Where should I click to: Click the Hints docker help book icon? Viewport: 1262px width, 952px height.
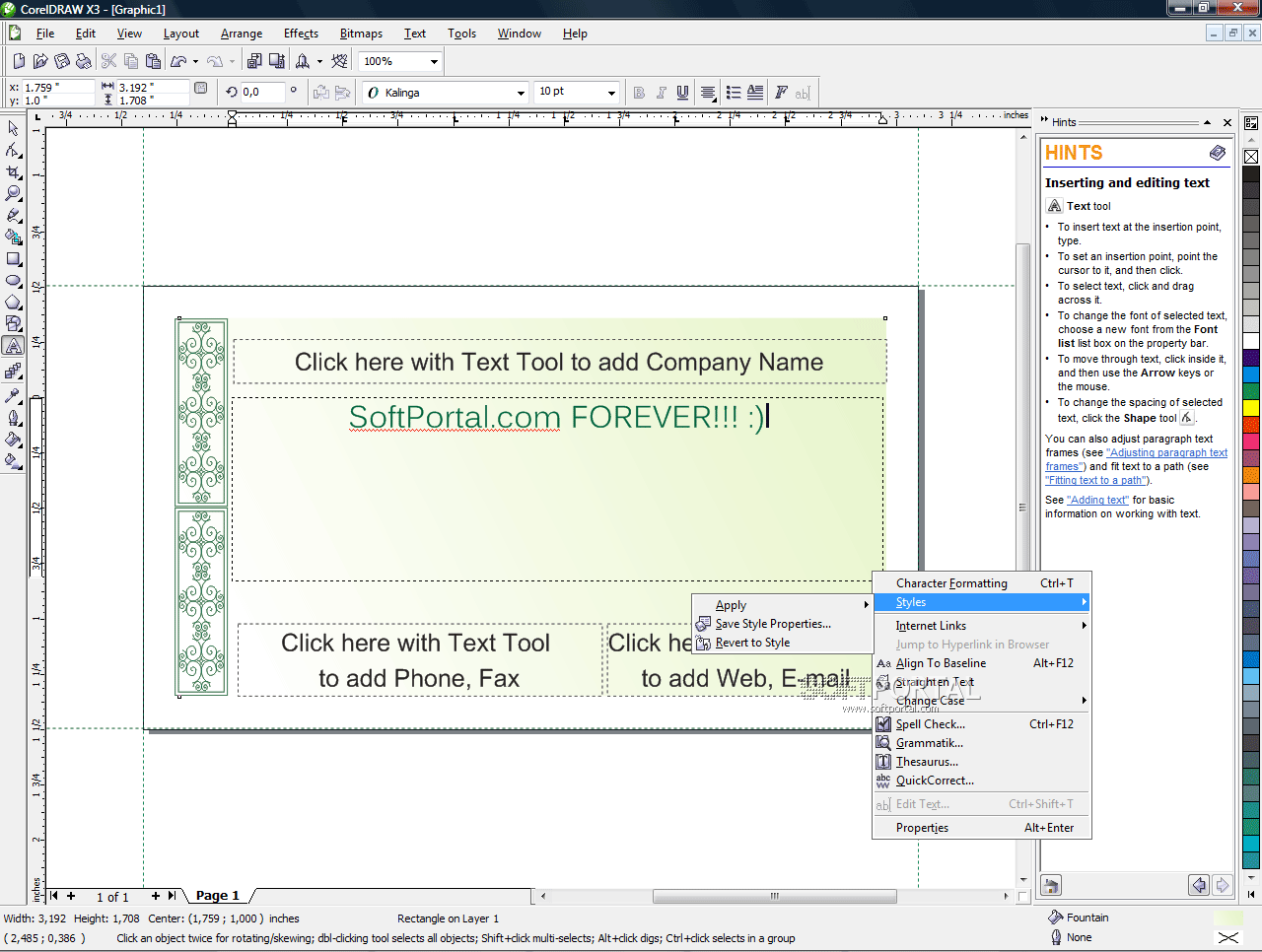[1218, 153]
